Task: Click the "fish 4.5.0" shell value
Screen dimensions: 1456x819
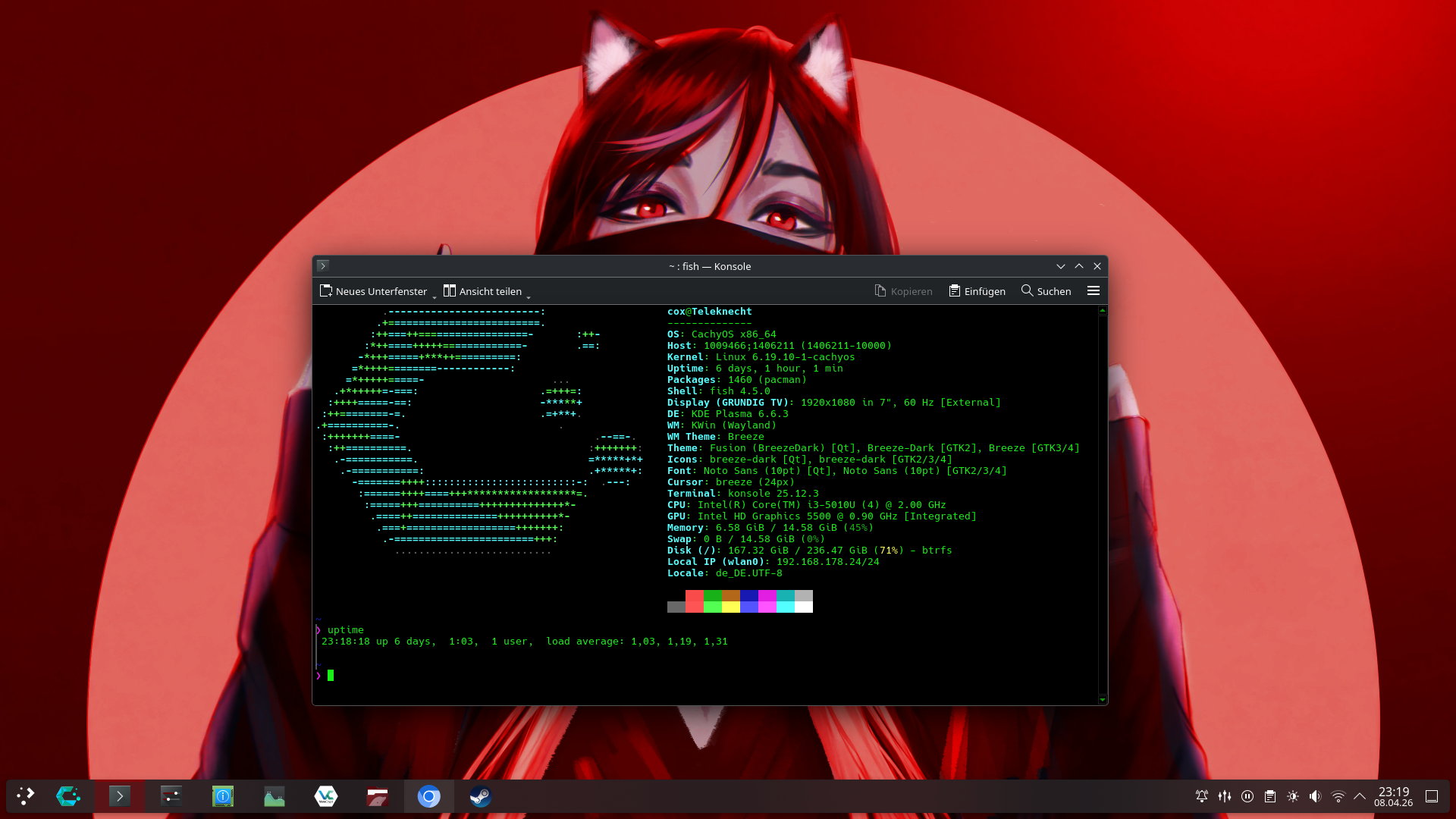Action: 740,391
